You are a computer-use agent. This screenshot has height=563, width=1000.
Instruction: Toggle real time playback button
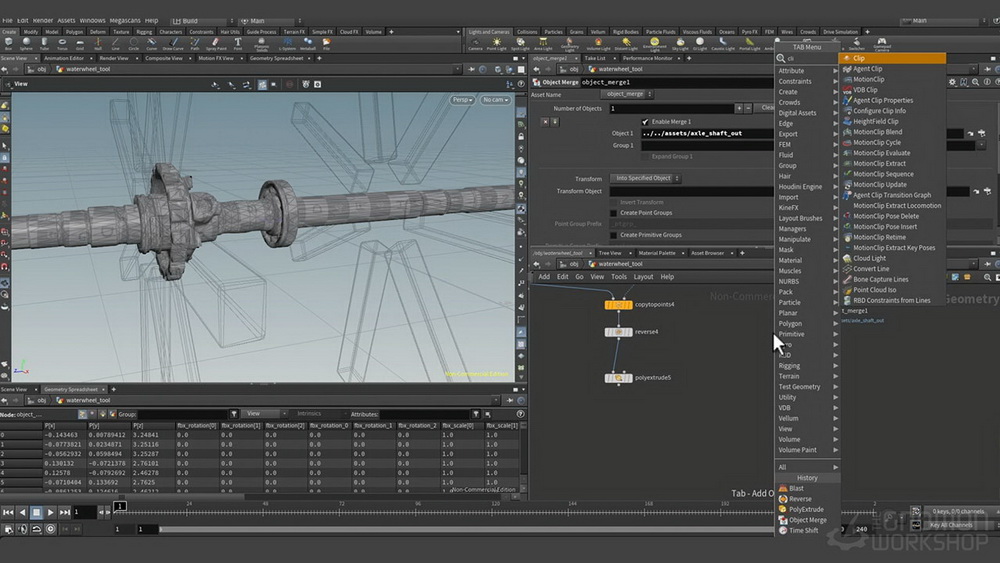[x=50, y=529]
